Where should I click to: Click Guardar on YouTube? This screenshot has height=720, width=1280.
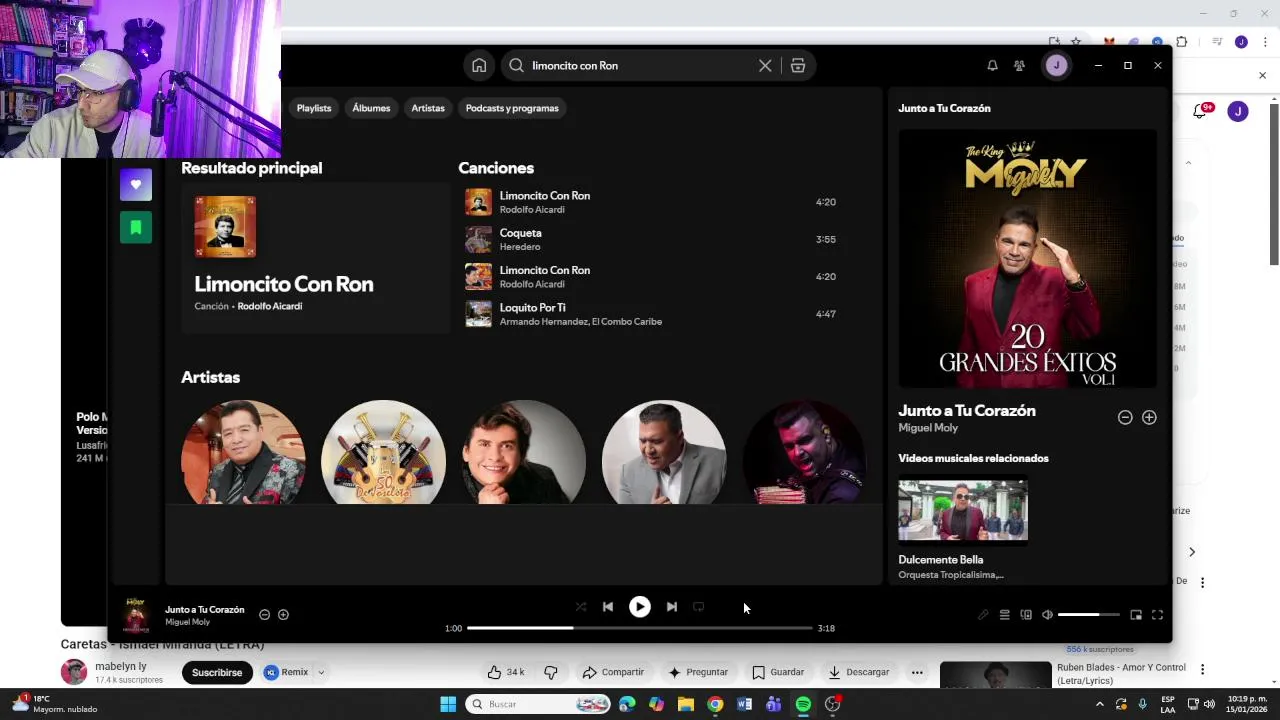778,673
